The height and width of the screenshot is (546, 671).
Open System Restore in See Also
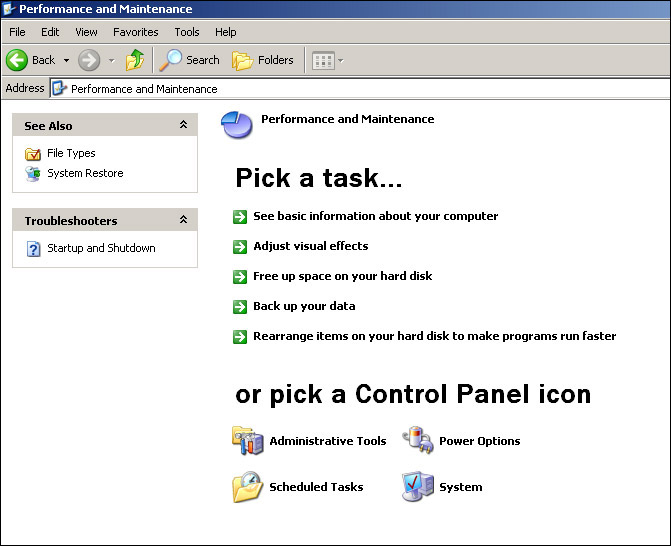click(85, 173)
